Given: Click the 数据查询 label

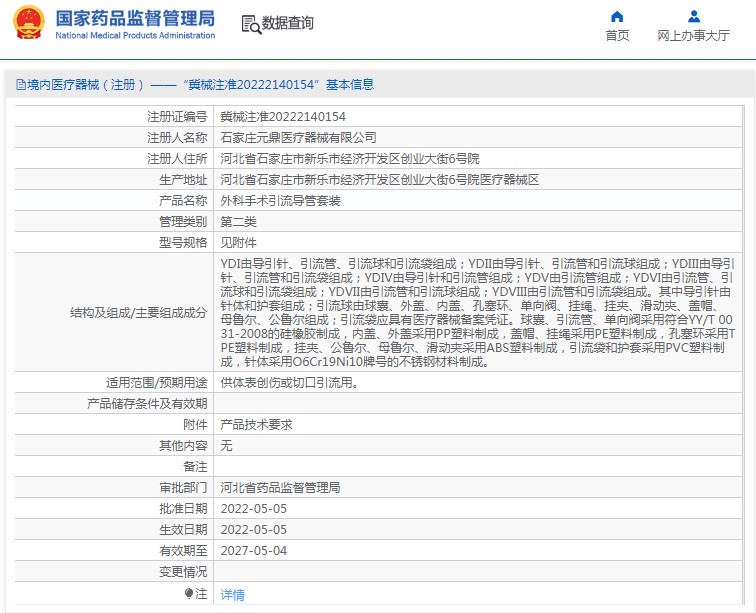Looking at the screenshot, I should point(287,23).
